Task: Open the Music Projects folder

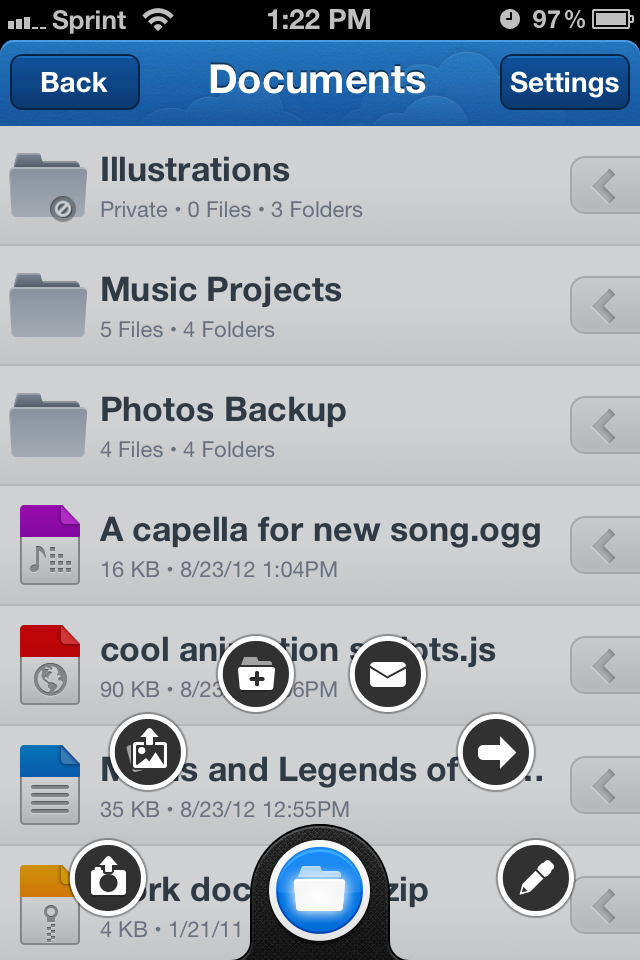Action: [220, 306]
